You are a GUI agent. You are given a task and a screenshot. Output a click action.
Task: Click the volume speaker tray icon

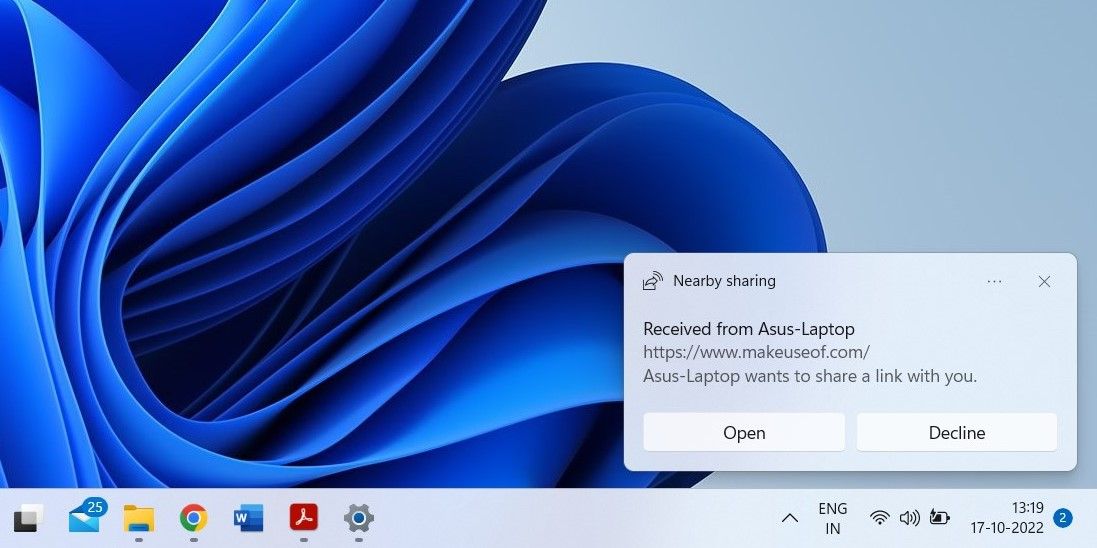(909, 518)
